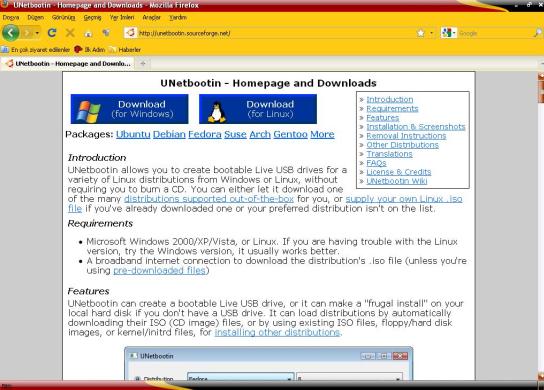Viewport: 544px width, 390px height.
Task: Follow the 'pre-downloaded files' link
Action: 160,270
